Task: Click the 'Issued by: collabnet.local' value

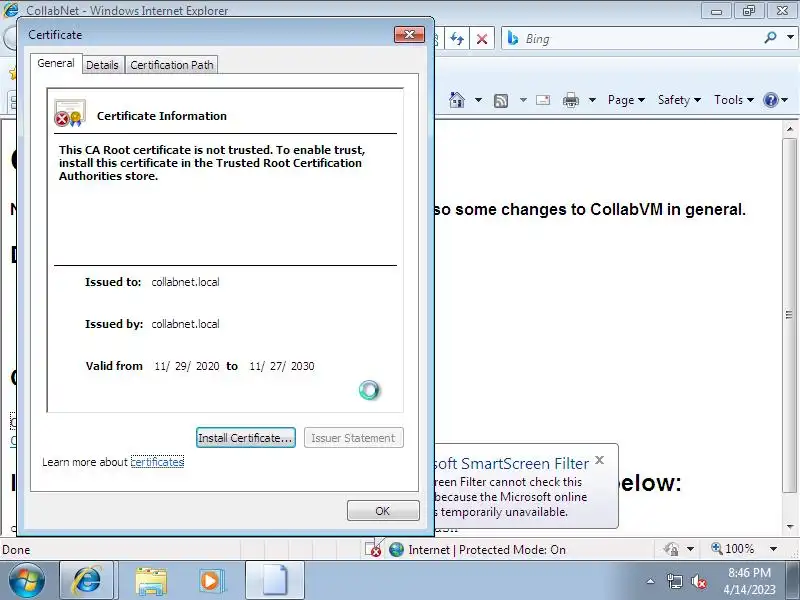Action: pyautogui.click(x=185, y=323)
